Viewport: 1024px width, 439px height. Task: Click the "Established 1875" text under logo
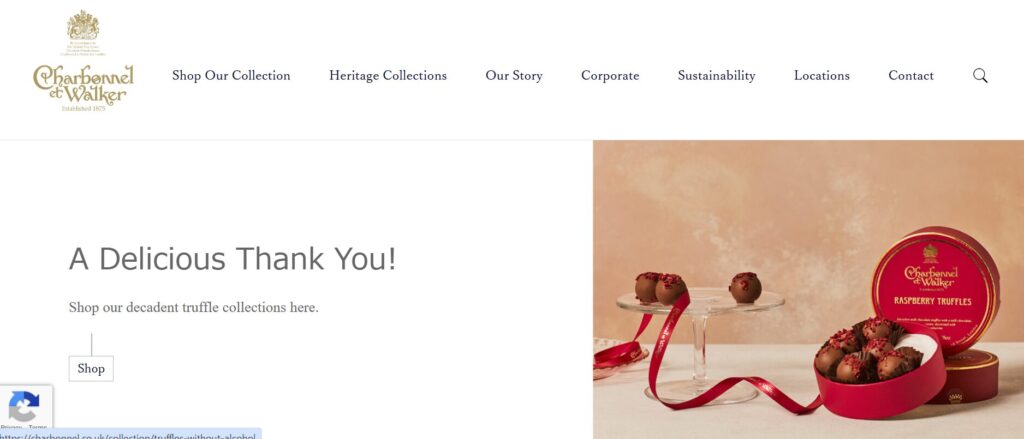(x=83, y=108)
